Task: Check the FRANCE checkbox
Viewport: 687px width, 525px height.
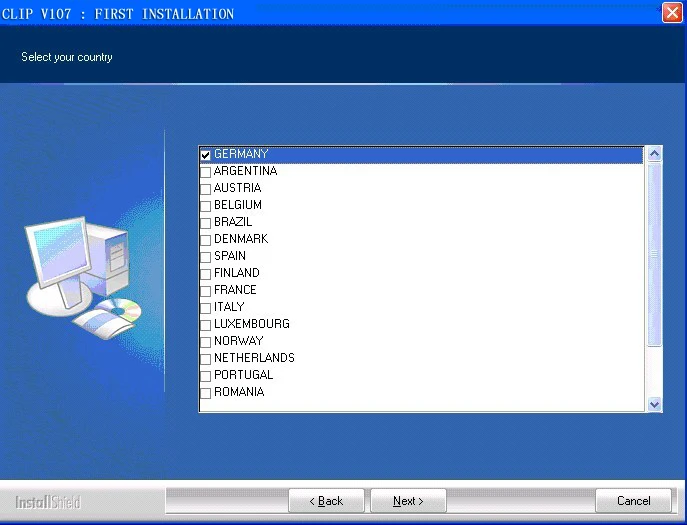Action: pyautogui.click(x=205, y=291)
